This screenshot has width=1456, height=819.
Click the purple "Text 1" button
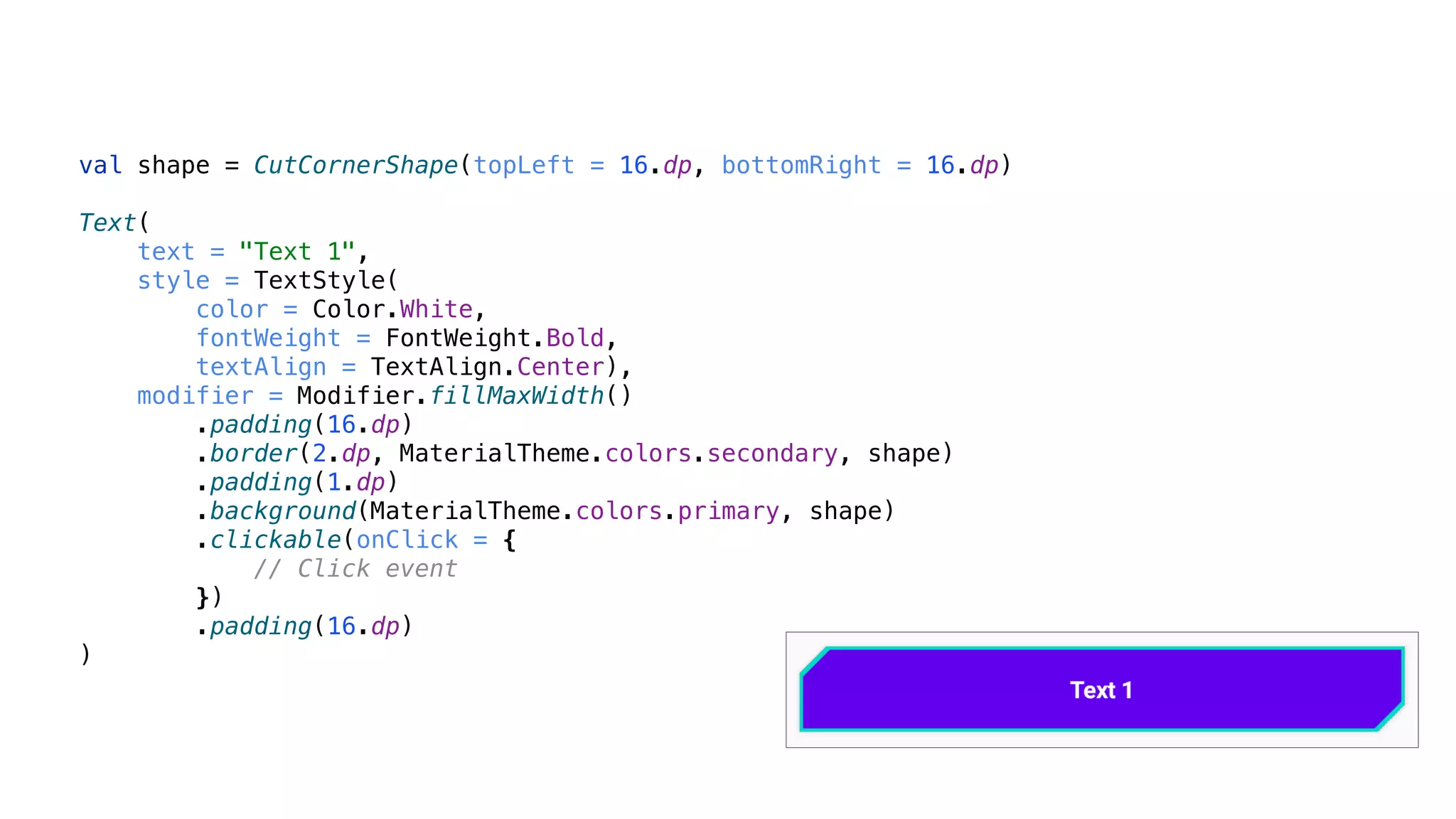[1101, 690]
